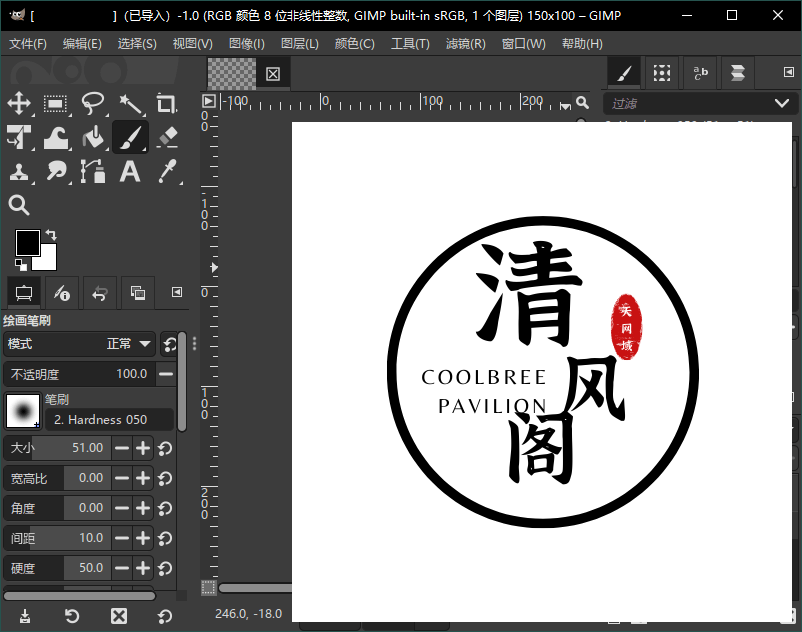Image resolution: width=802 pixels, height=632 pixels.
Task: Click the black foreground color swatch
Action: click(27, 242)
